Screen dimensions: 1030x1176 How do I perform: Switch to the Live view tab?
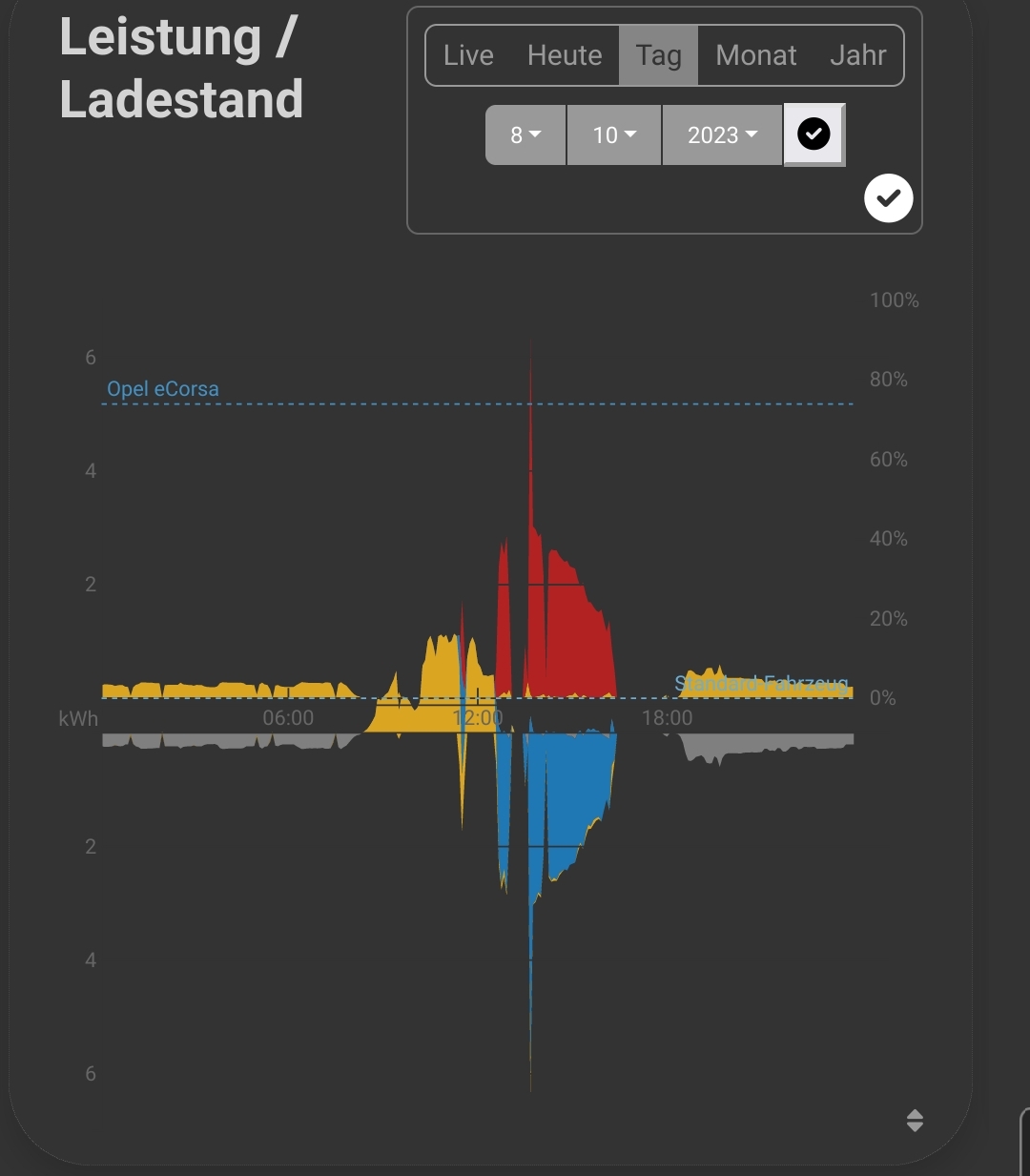[x=468, y=55]
